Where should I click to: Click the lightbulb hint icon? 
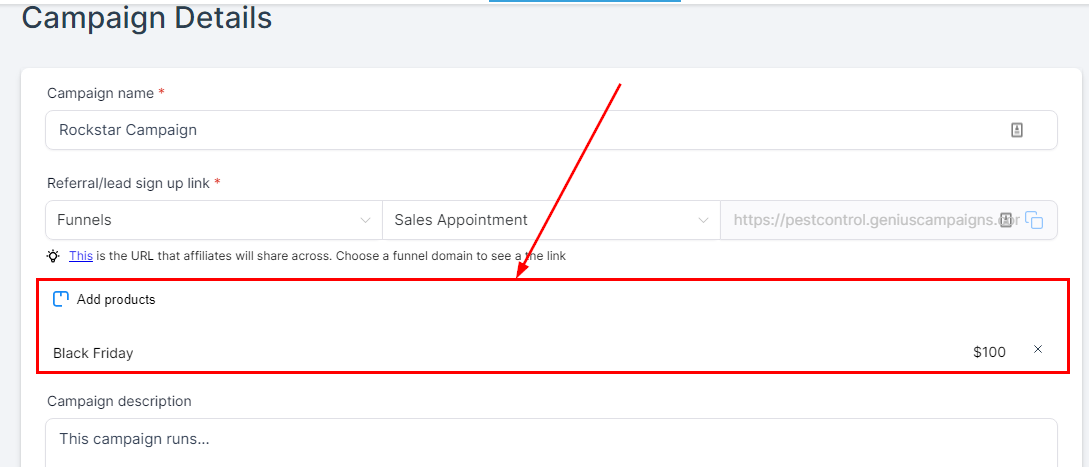point(53,256)
